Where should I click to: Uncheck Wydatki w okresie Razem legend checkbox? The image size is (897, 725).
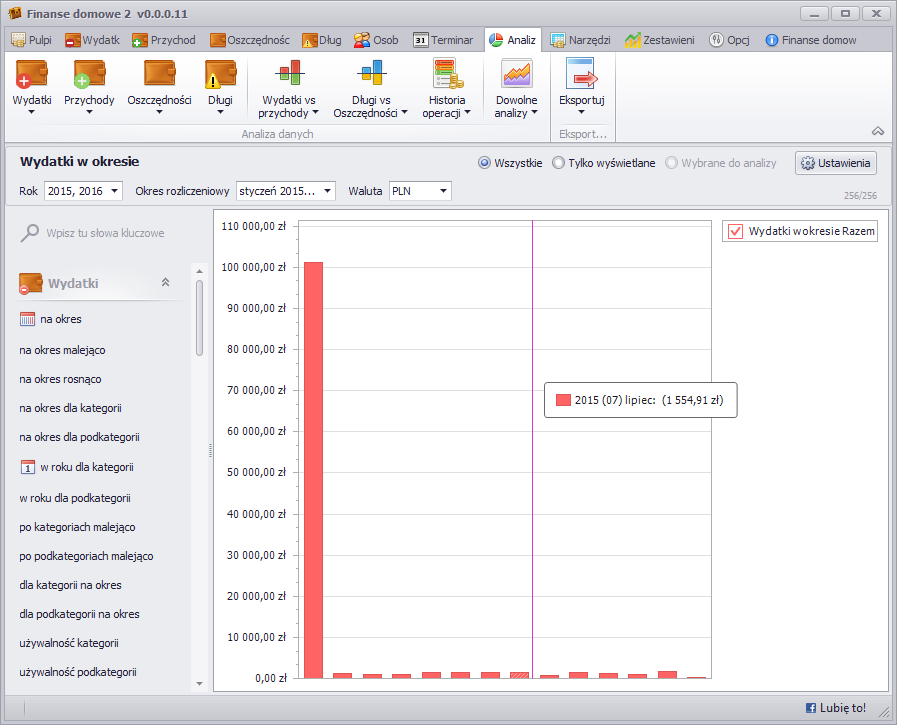pyautogui.click(x=736, y=231)
